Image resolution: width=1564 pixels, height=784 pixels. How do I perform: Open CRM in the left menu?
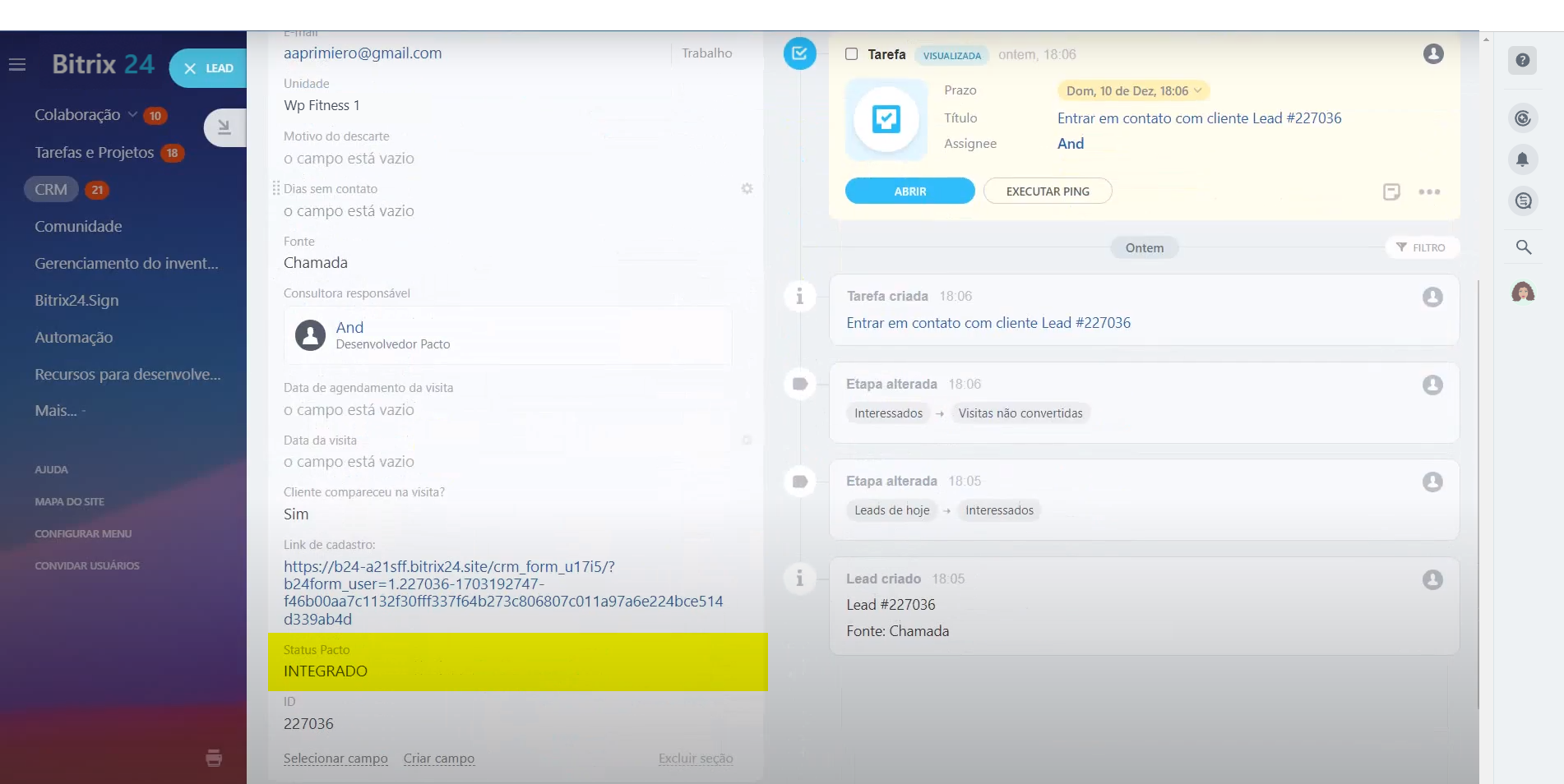pos(51,190)
